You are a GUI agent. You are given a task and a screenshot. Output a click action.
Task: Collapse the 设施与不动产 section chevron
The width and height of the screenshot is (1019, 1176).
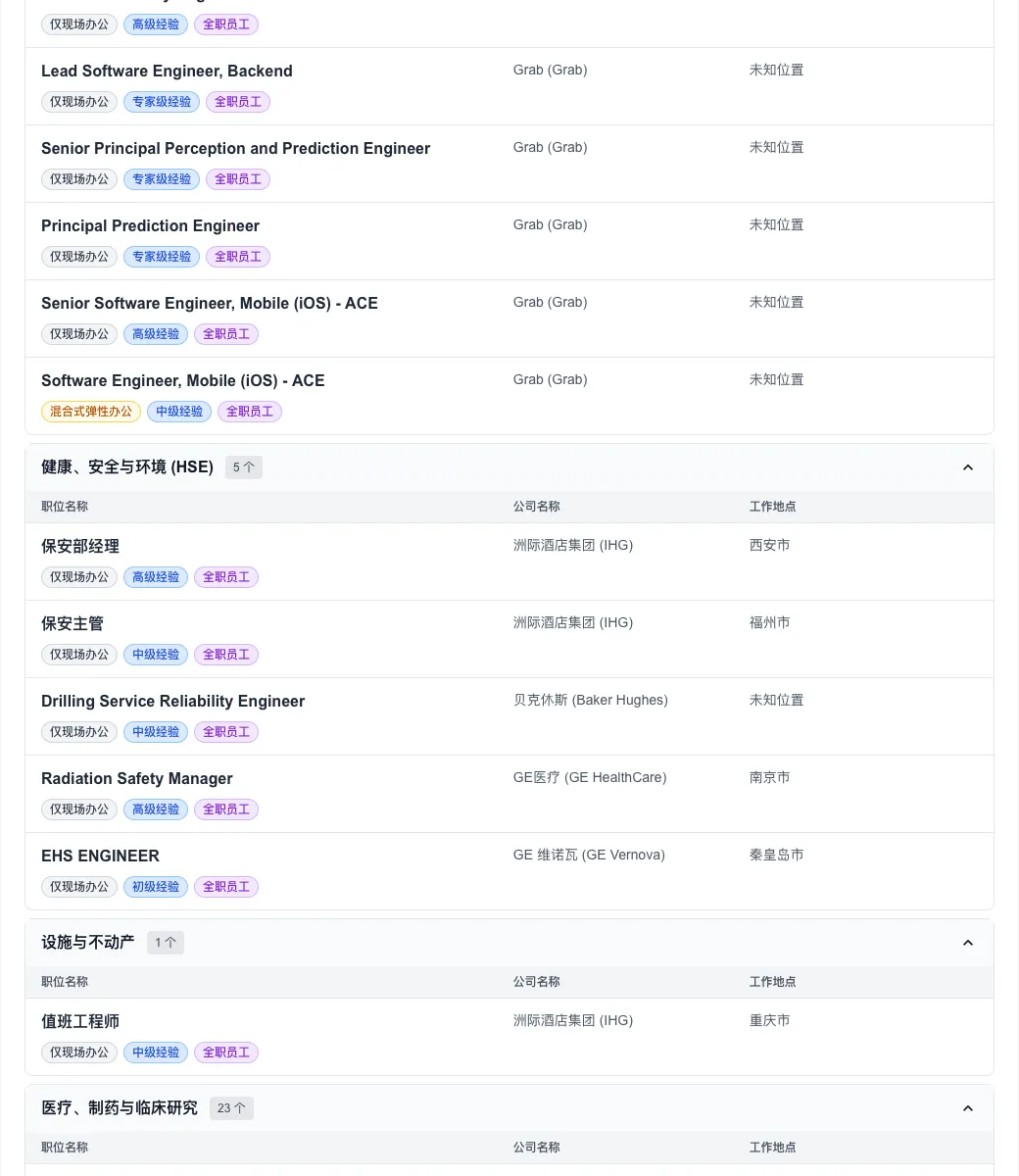point(967,943)
